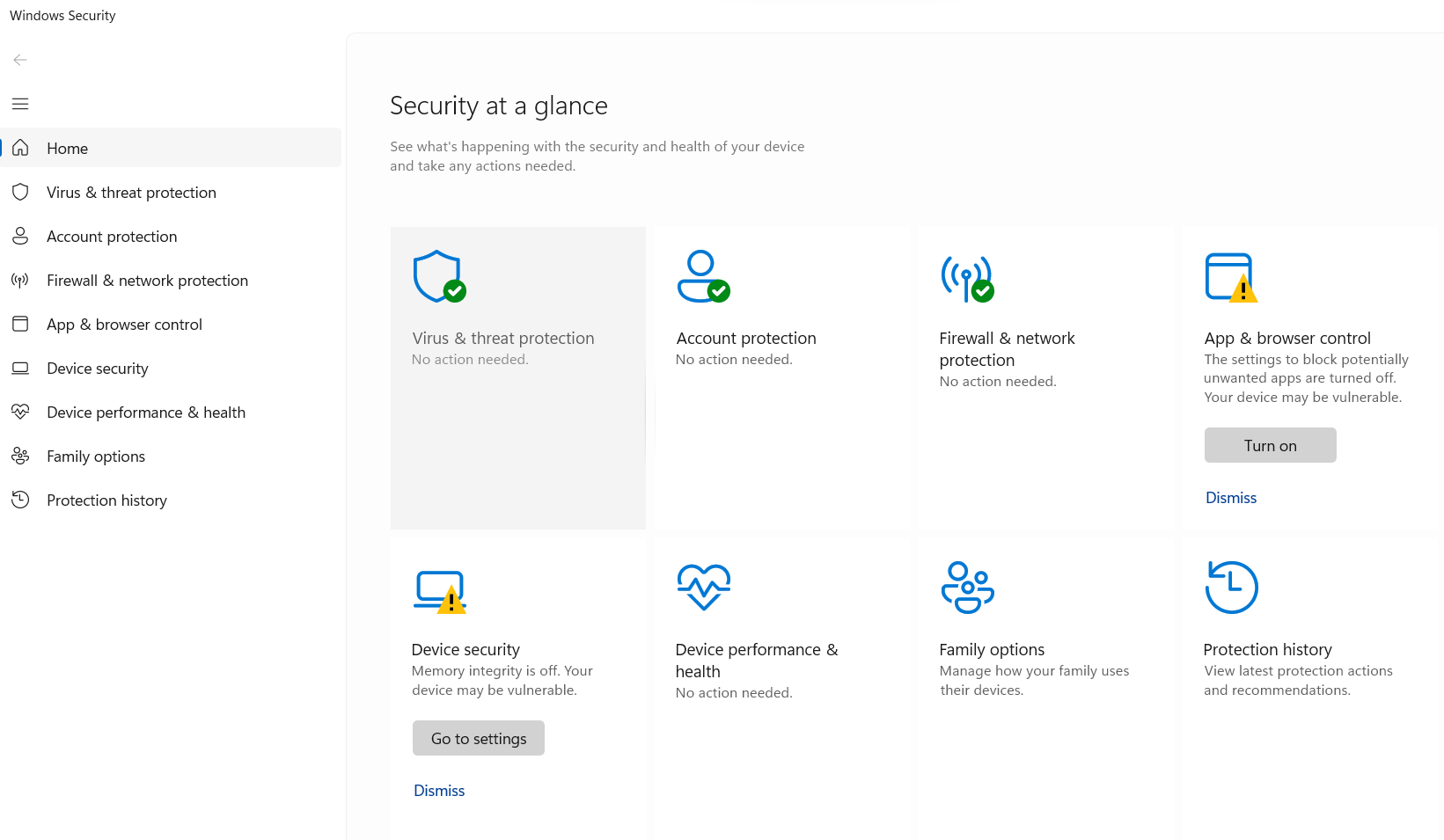The image size is (1444, 840).
Task: Click the Device security laptop warning icon
Action: coord(439,591)
